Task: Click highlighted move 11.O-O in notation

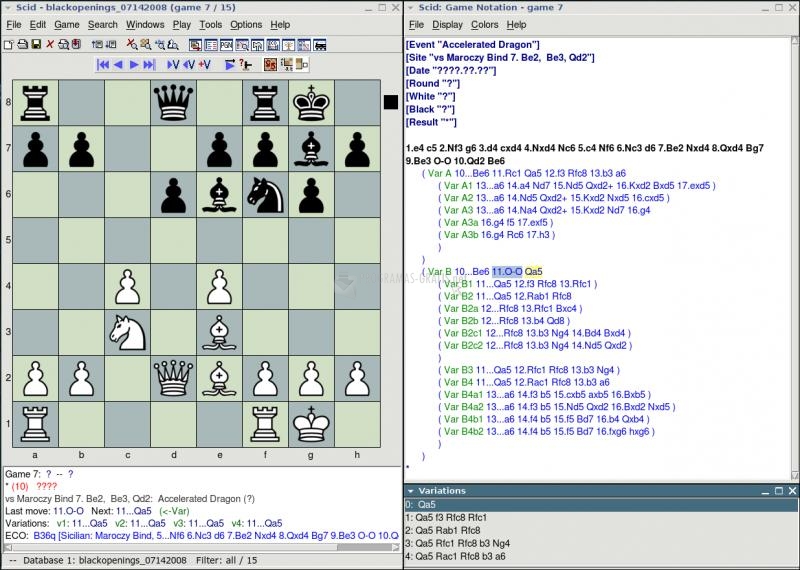Action: coord(507,271)
